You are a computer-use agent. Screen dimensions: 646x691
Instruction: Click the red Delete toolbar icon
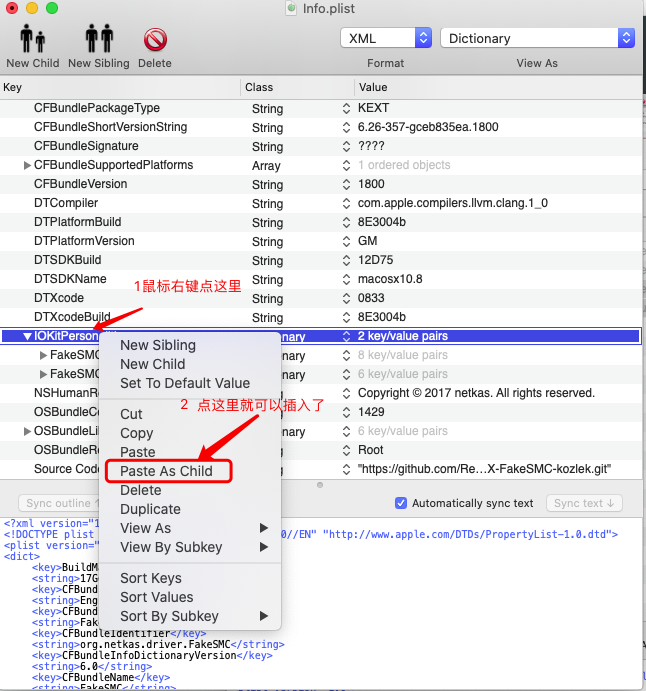point(155,40)
